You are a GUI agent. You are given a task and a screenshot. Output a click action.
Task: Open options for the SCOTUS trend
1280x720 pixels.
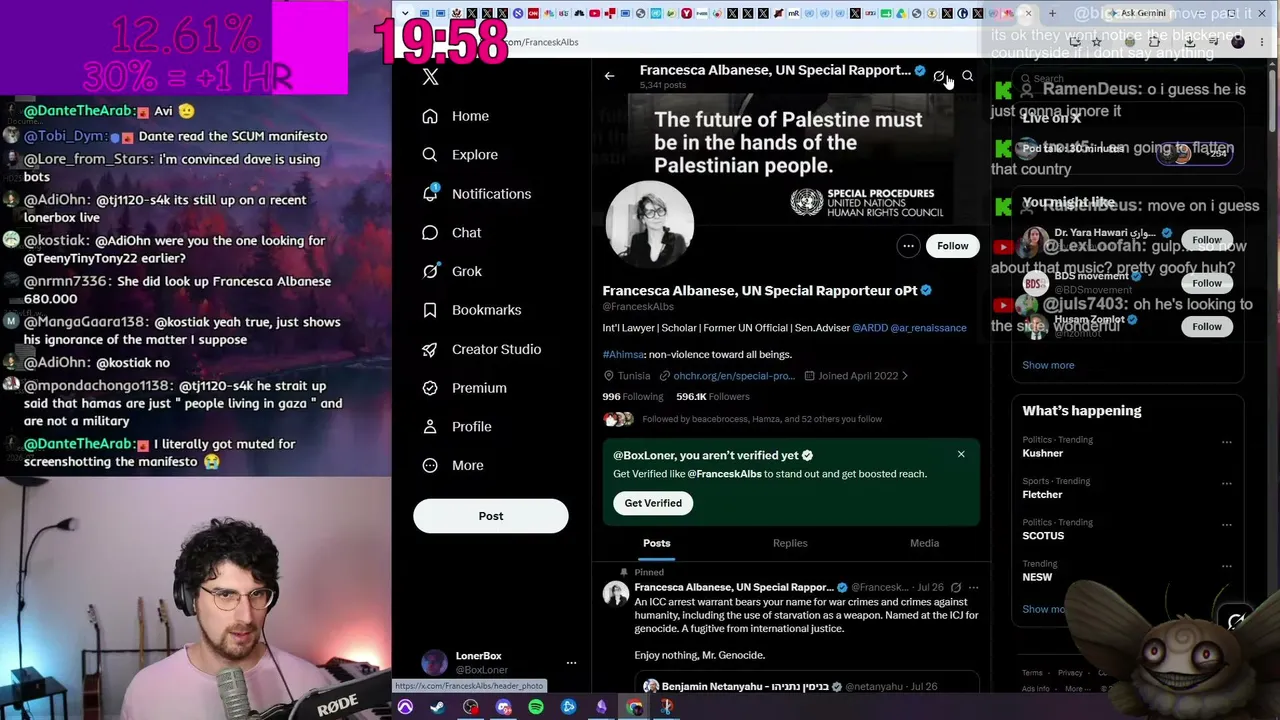[1227, 524]
